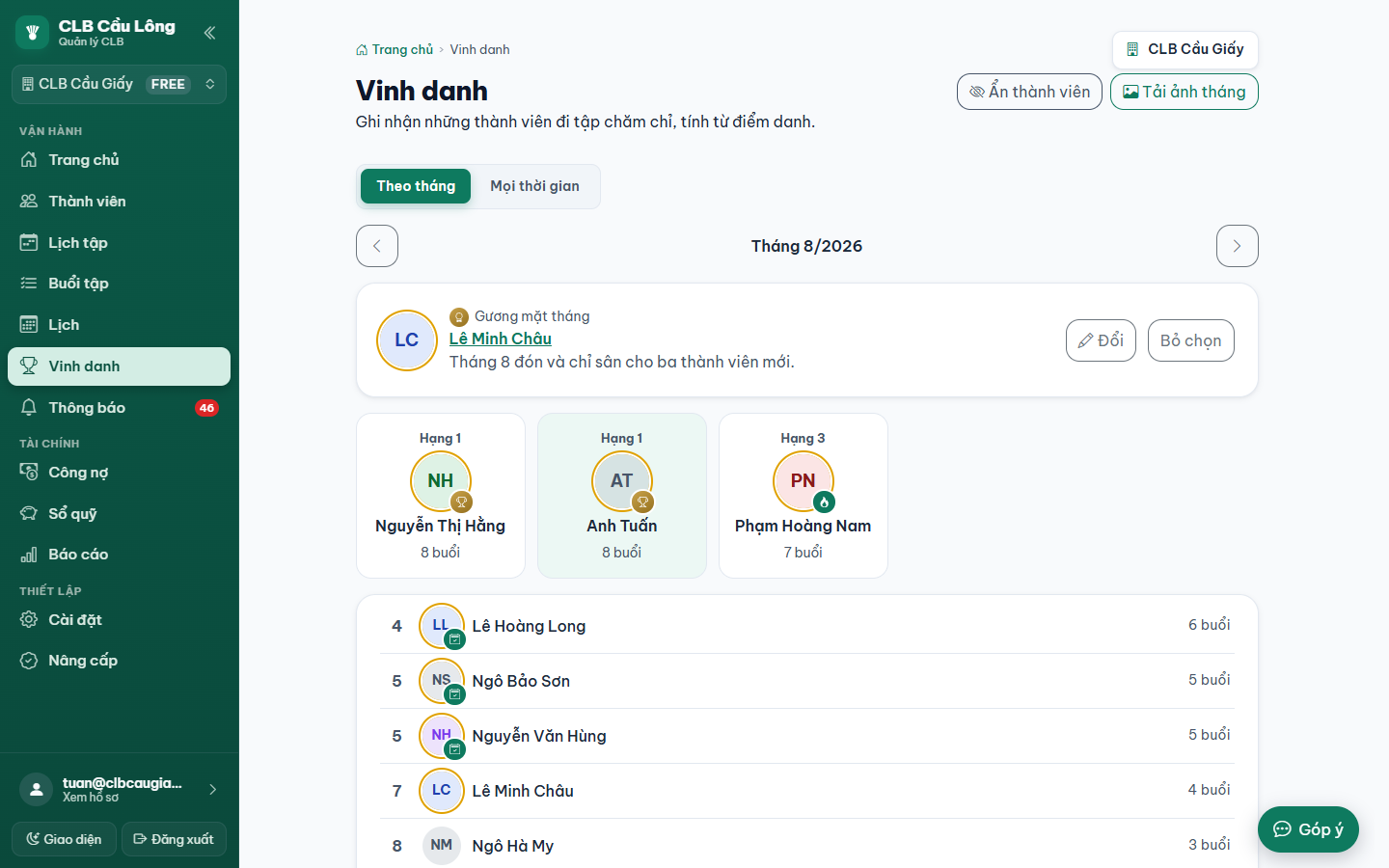Go to the previous month

coord(377,246)
